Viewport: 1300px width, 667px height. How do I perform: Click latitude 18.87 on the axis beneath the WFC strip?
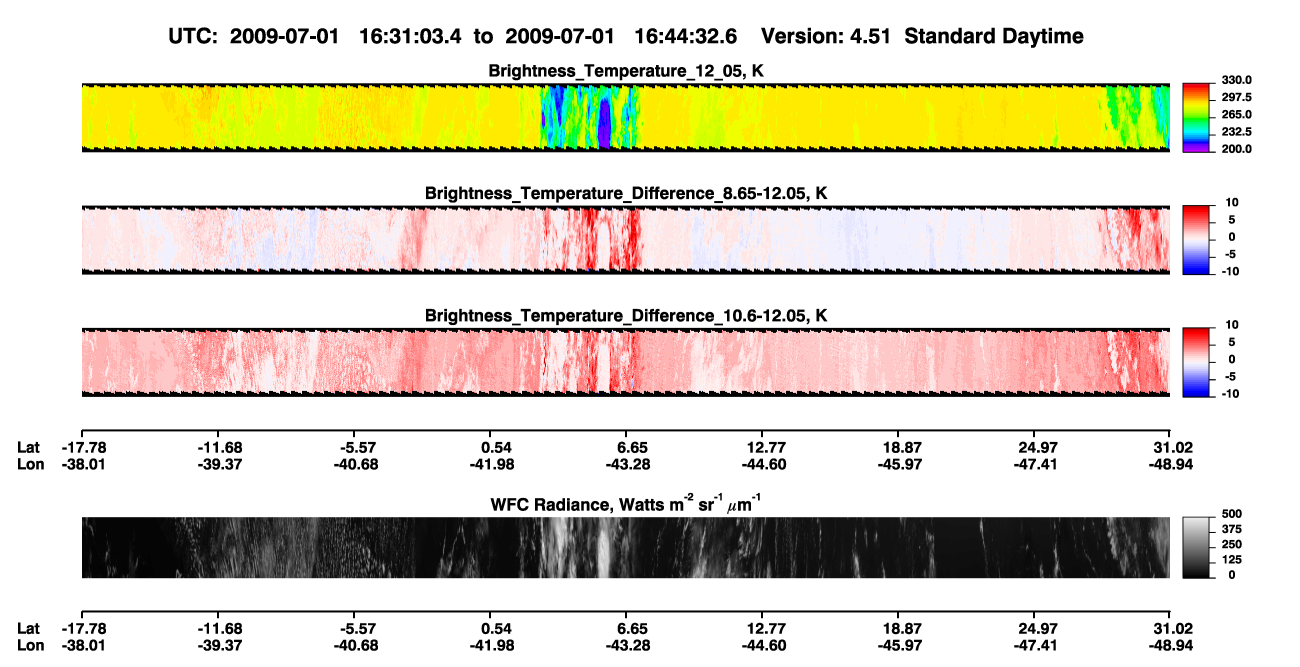[901, 629]
